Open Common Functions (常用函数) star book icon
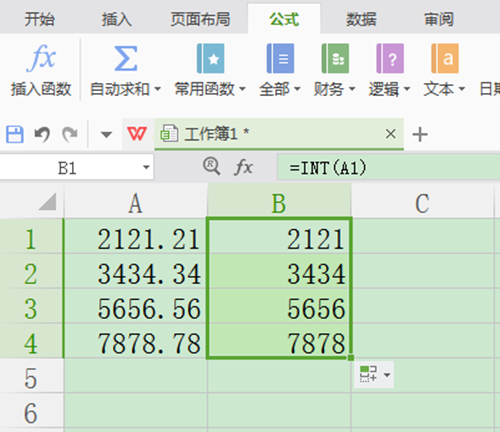Screen dimensions: 500x432 click(210, 58)
